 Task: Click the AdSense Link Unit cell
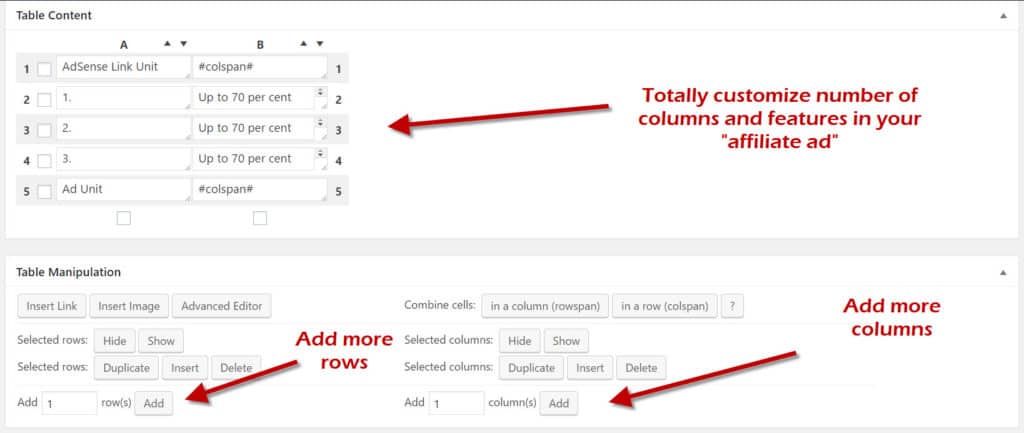point(122,67)
